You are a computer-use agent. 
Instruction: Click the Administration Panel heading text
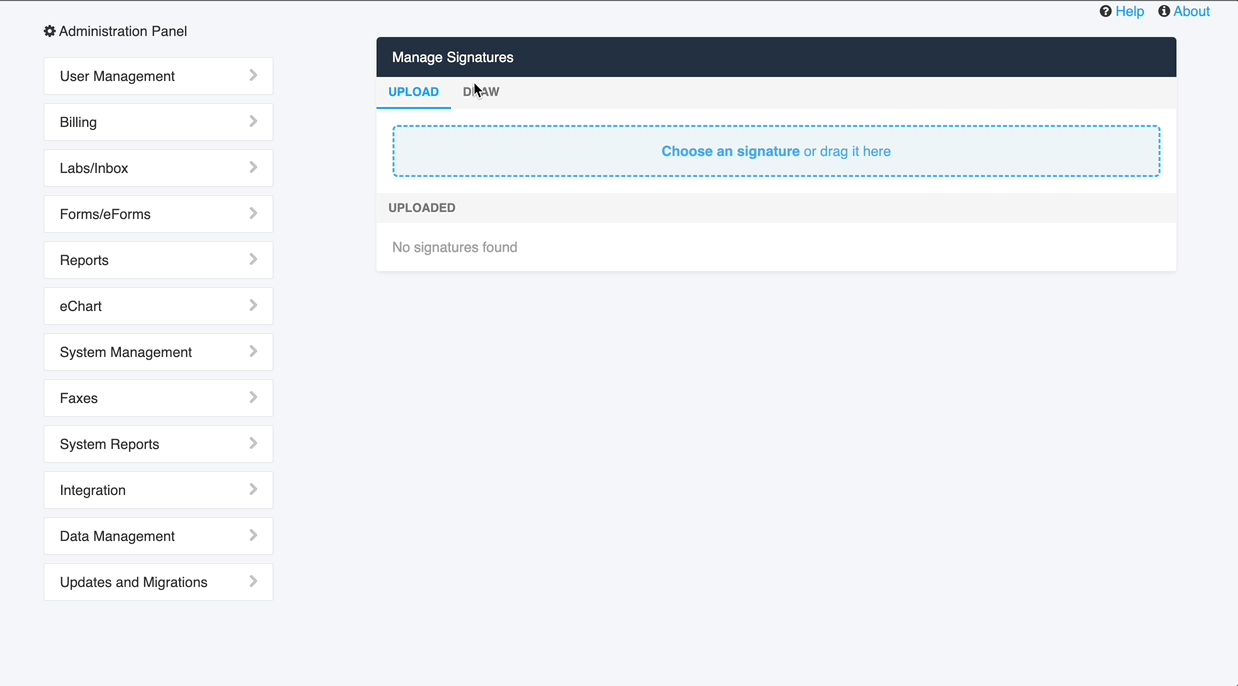[123, 31]
